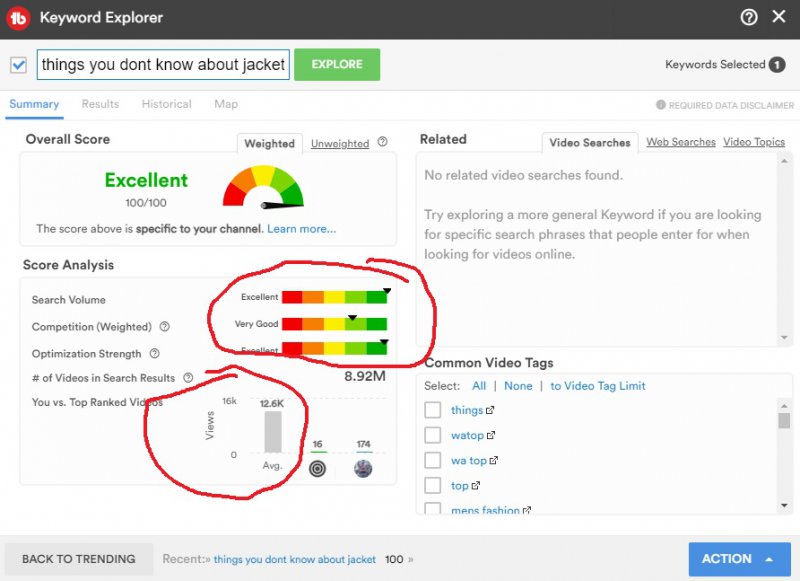Click the target icon below the views chart
Screen dimensions: 800x581
pos(317,468)
